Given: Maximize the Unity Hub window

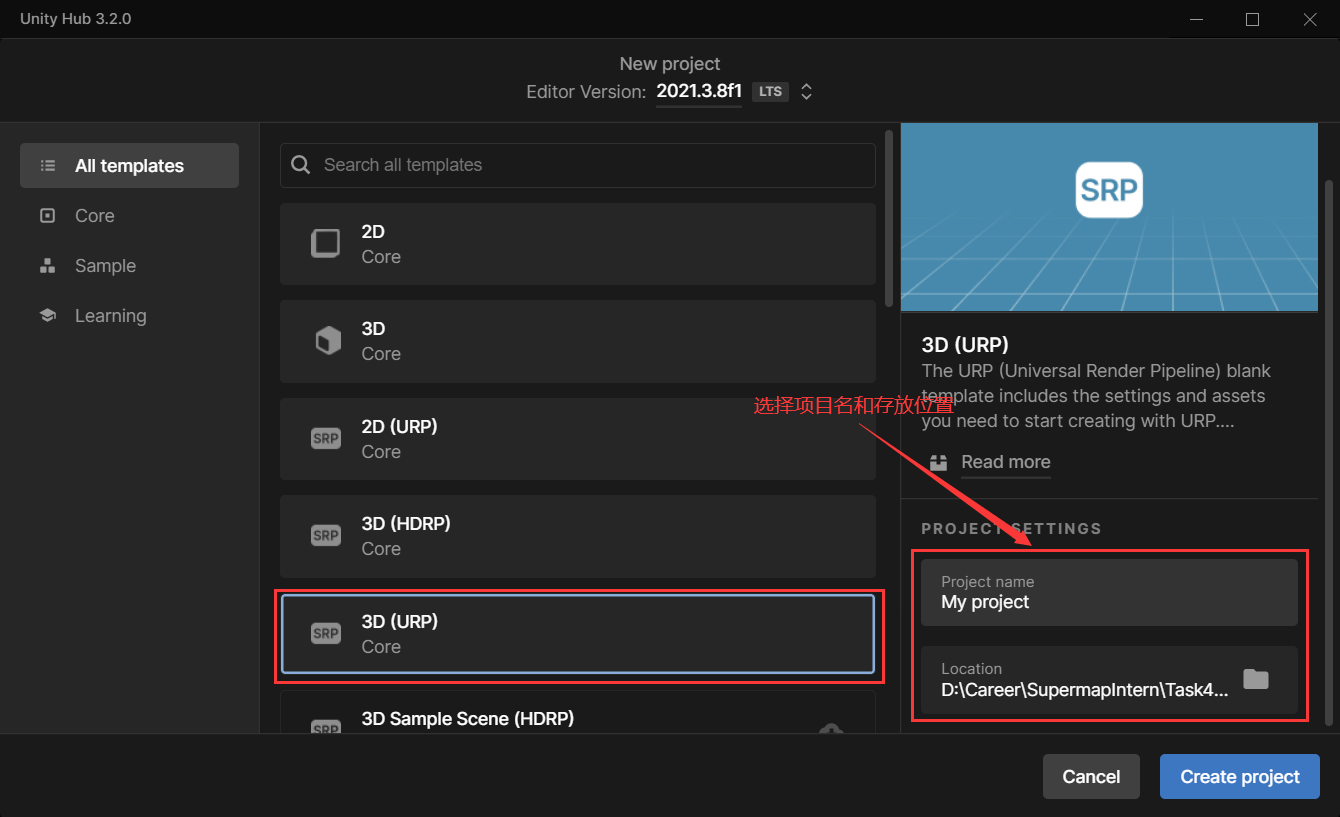Looking at the screenshot, I should click(1252, 19).
